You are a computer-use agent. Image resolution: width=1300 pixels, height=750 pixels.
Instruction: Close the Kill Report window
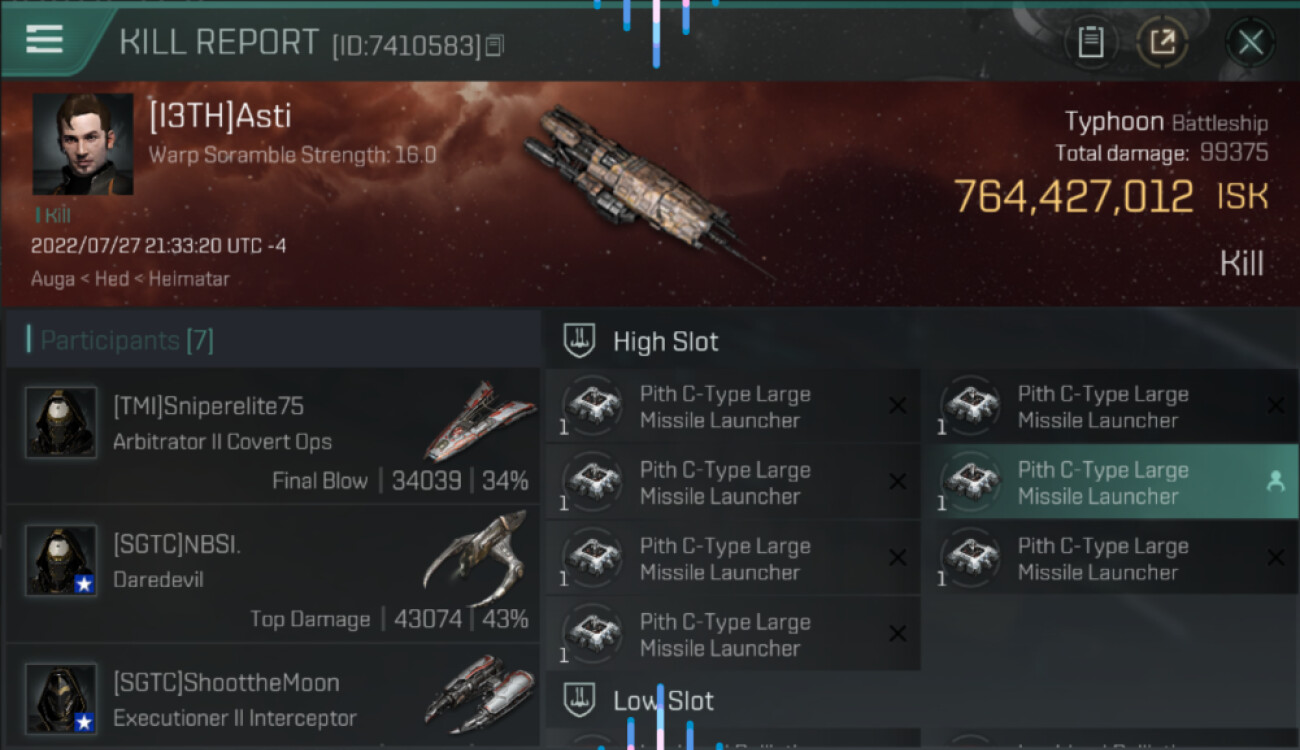pyautogui.click(x=1251, y=43)
